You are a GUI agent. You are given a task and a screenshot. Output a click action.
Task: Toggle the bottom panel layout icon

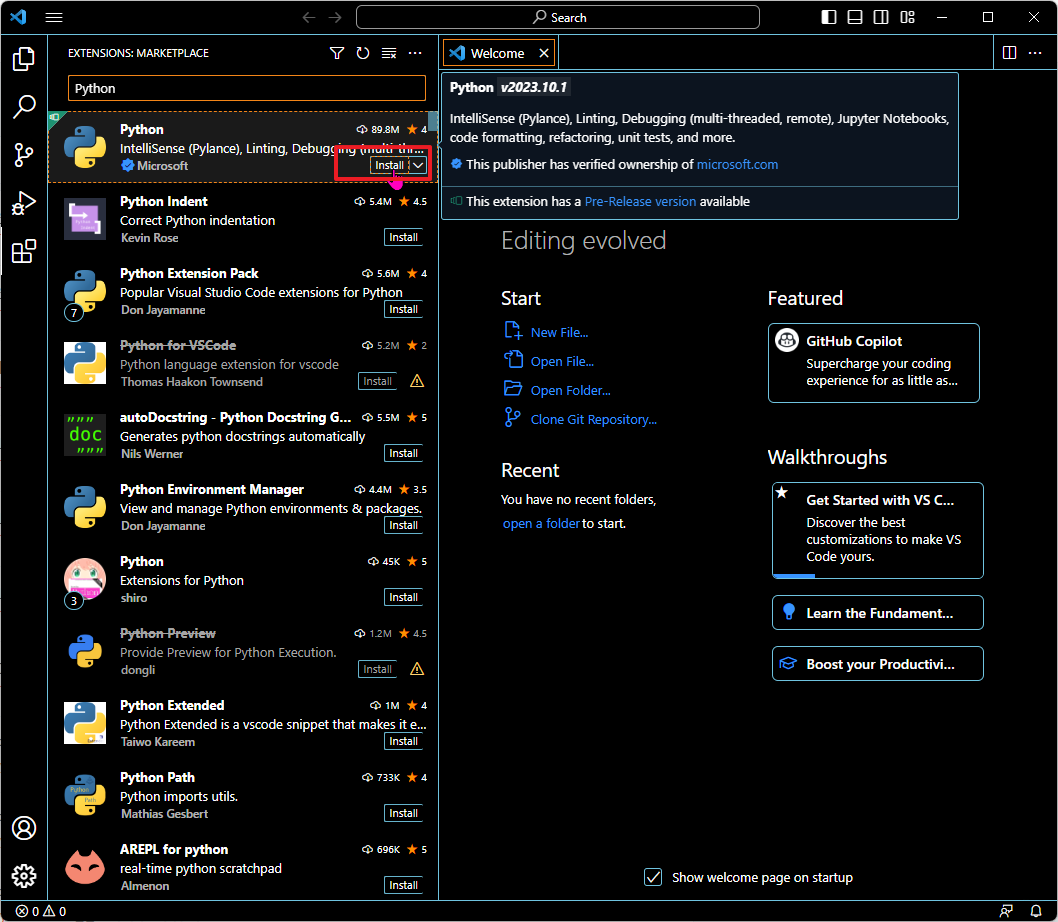[855, 18]
